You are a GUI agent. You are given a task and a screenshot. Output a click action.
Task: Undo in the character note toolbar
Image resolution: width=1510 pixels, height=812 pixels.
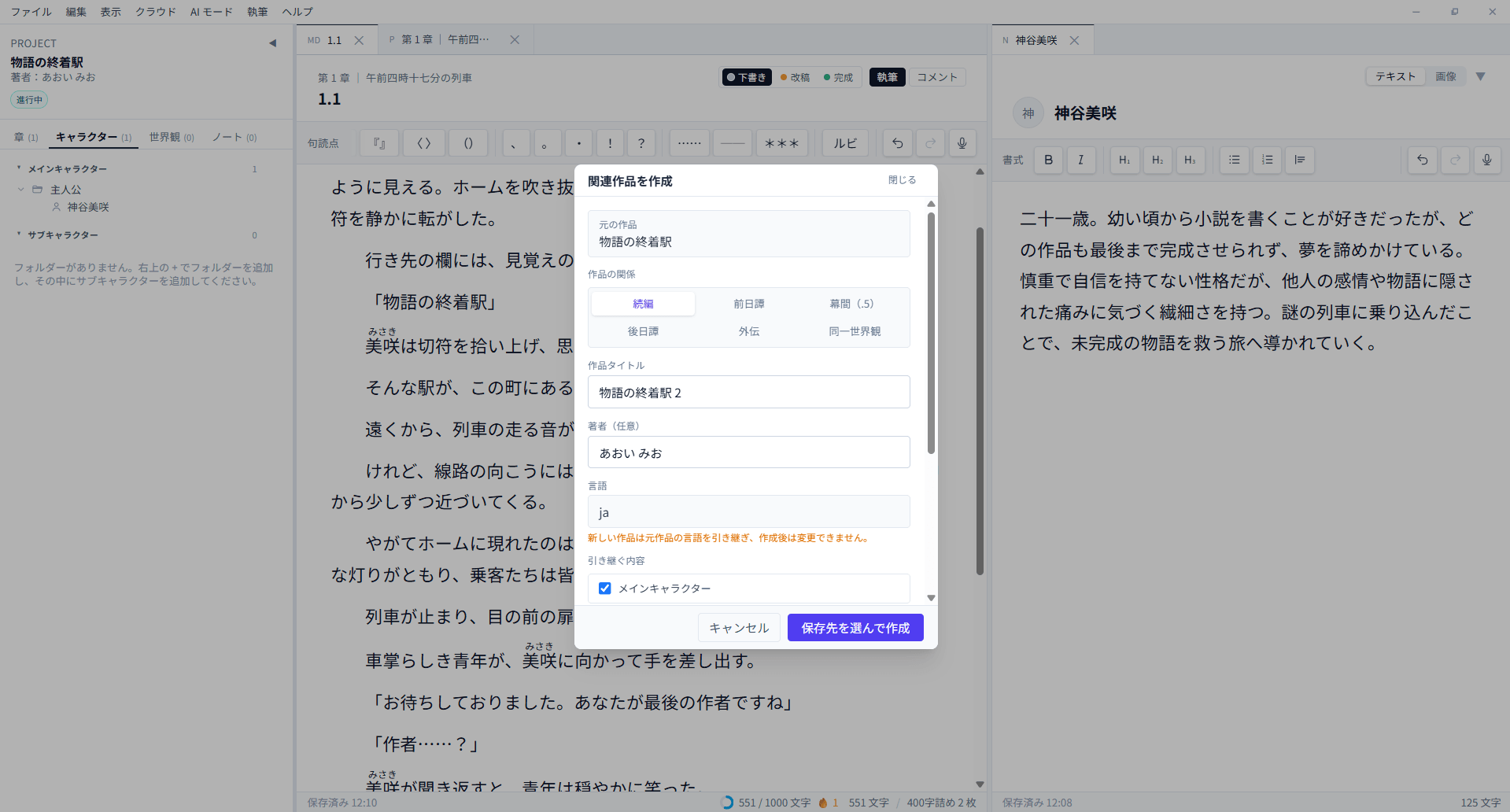pos(1423,160)
